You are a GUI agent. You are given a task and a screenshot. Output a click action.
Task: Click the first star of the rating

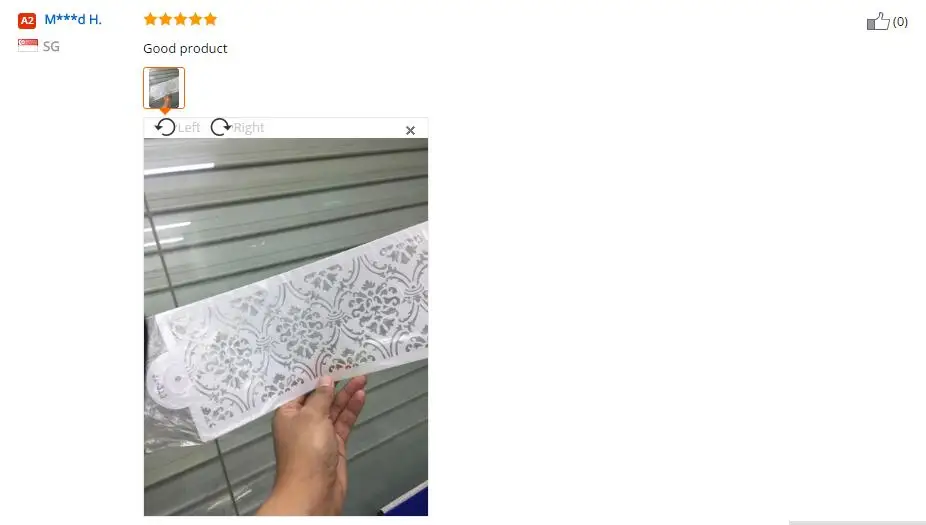151,19
